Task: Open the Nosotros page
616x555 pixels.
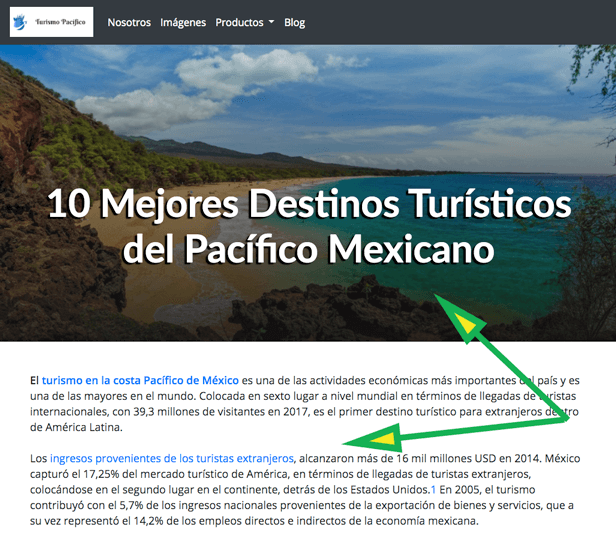Action: tap(129, 22)
